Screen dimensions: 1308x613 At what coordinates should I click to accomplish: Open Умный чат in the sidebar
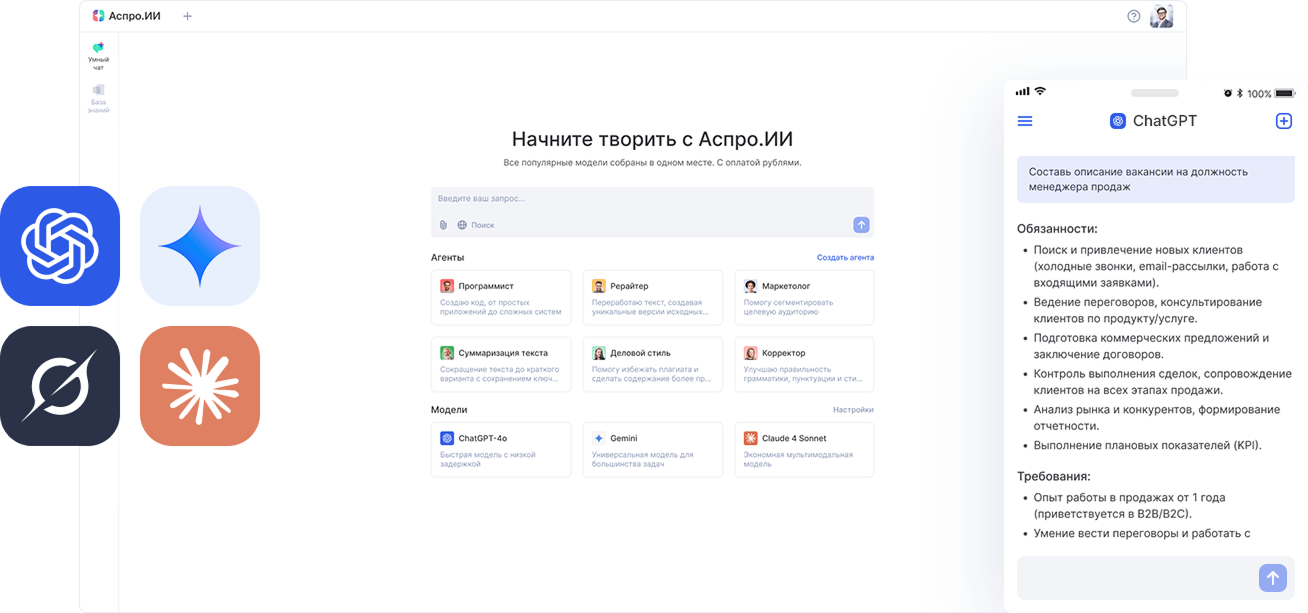point(98,56)
